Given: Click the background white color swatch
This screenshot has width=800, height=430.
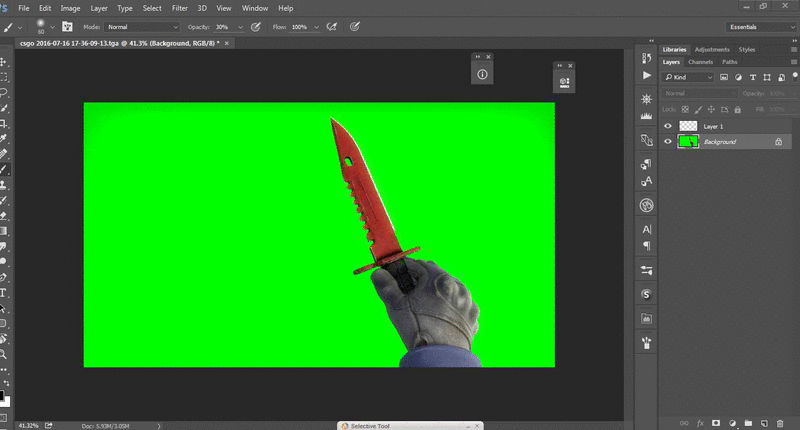Looking at the screenshot, I should pos(7,402).
